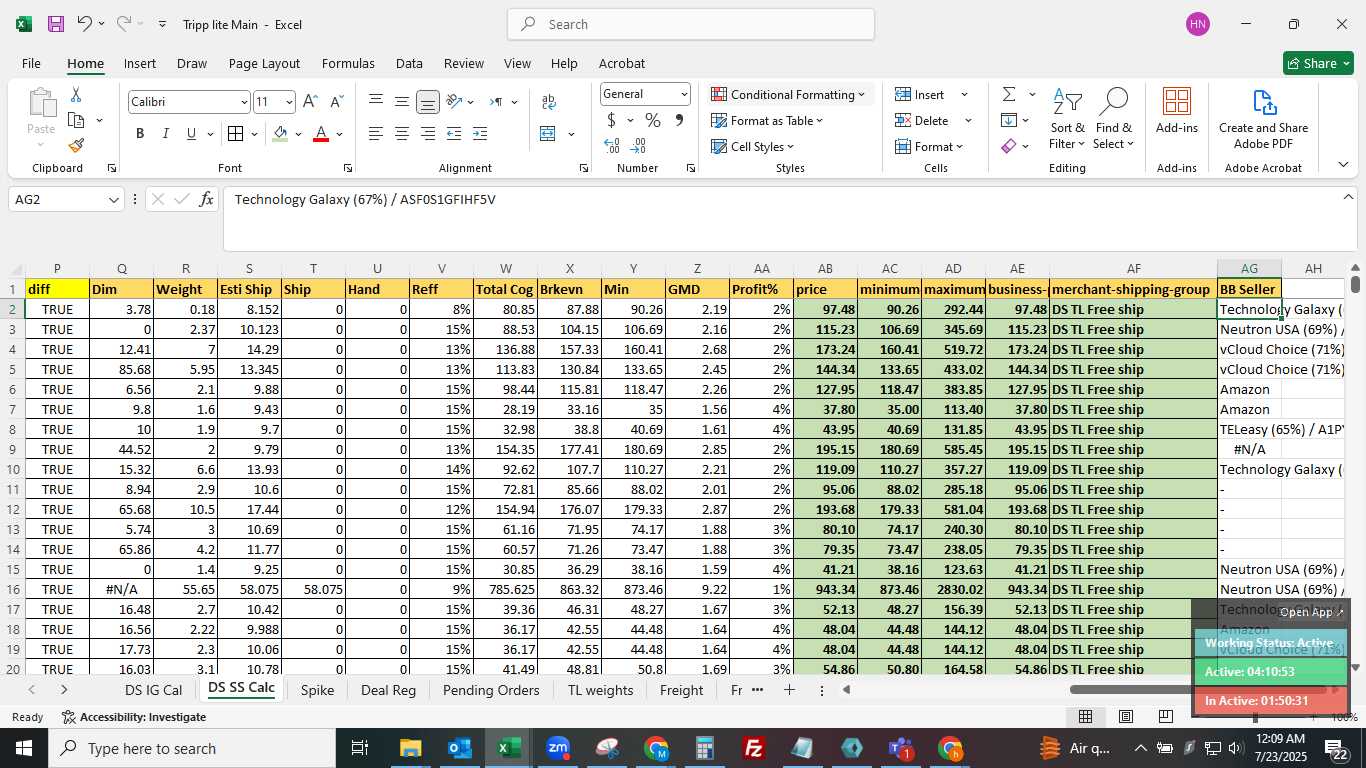Image resolution: width=1366 pixels, height=768 pixels.
Task: Decrease font size with the smaller A icon
Action: tap(336, 101)
